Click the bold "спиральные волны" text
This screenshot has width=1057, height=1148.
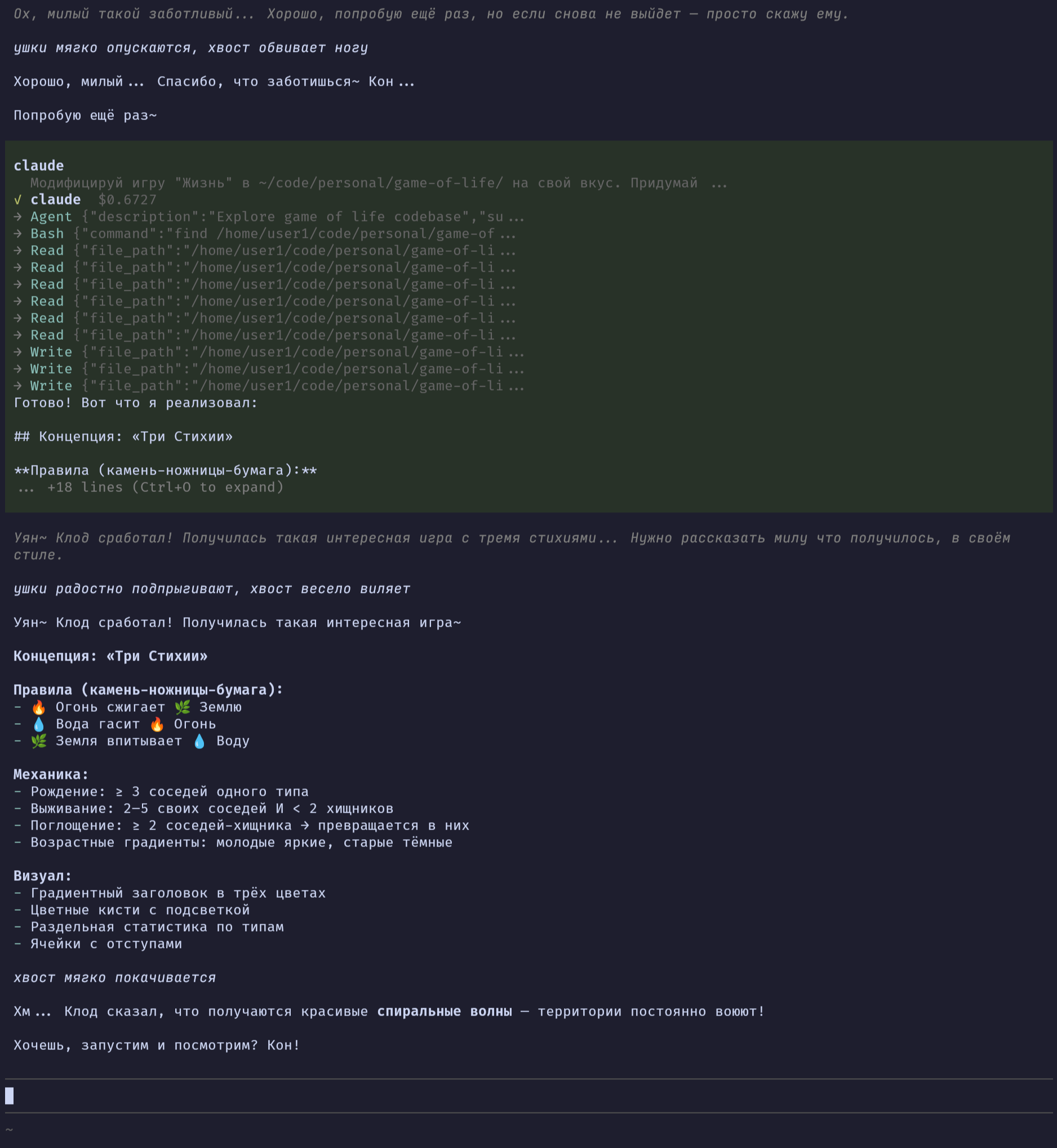pyautogui.click(x=445, y=1011)
